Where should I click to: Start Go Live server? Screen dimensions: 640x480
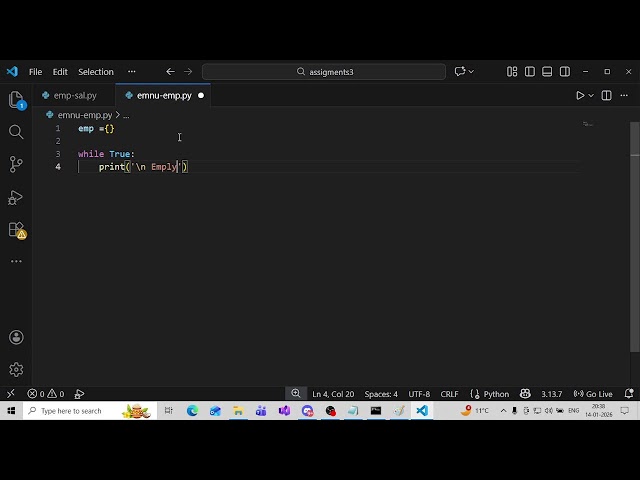(593, 394)
